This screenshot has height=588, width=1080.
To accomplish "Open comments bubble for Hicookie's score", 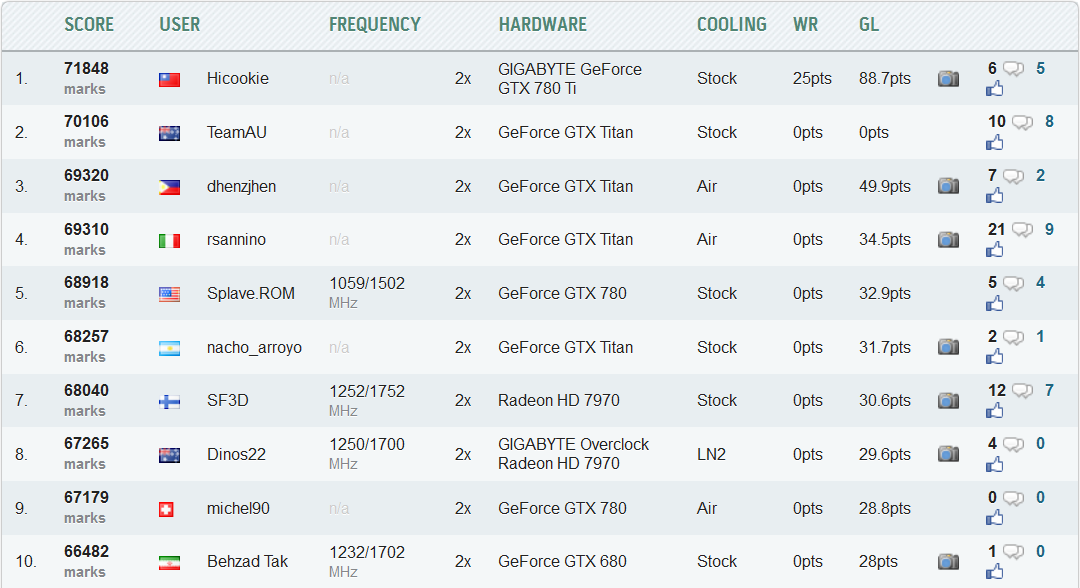I will pos(1013,69).
